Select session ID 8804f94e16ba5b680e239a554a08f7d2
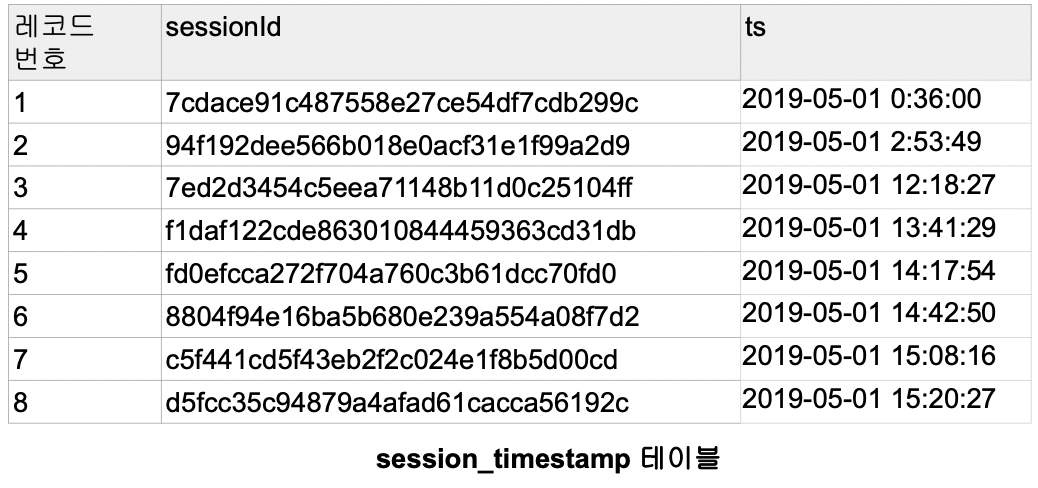The width and height of the screenshot is (1038, 488). (x=402, y=317)
